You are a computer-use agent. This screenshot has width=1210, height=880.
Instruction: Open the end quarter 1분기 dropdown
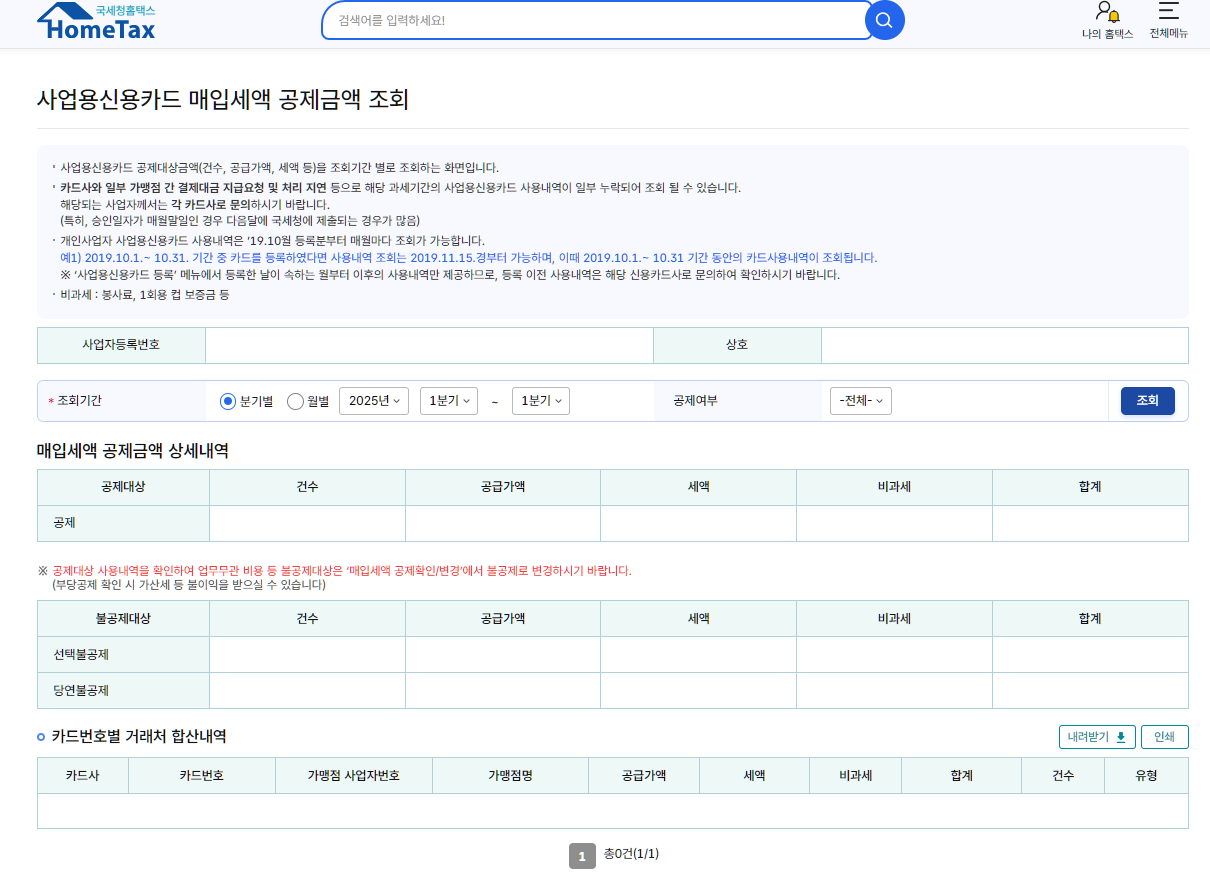pos(540,401)
